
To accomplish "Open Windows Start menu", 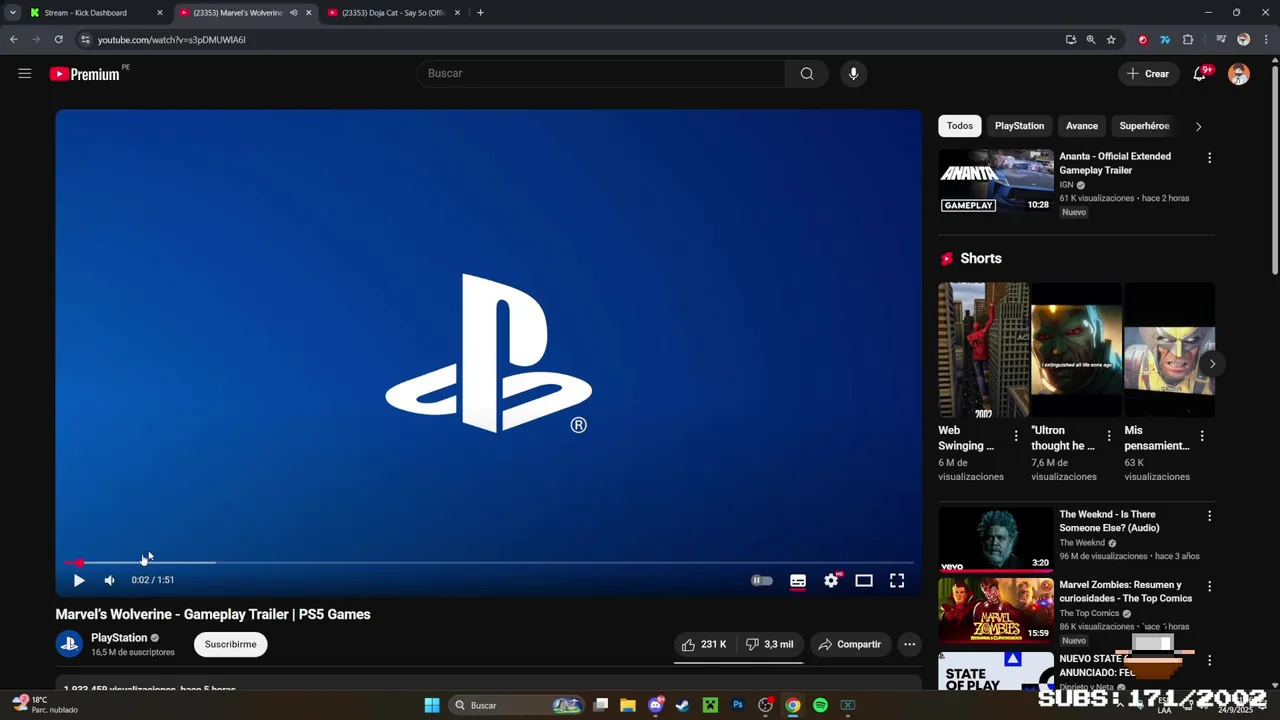I will (432, 705).
